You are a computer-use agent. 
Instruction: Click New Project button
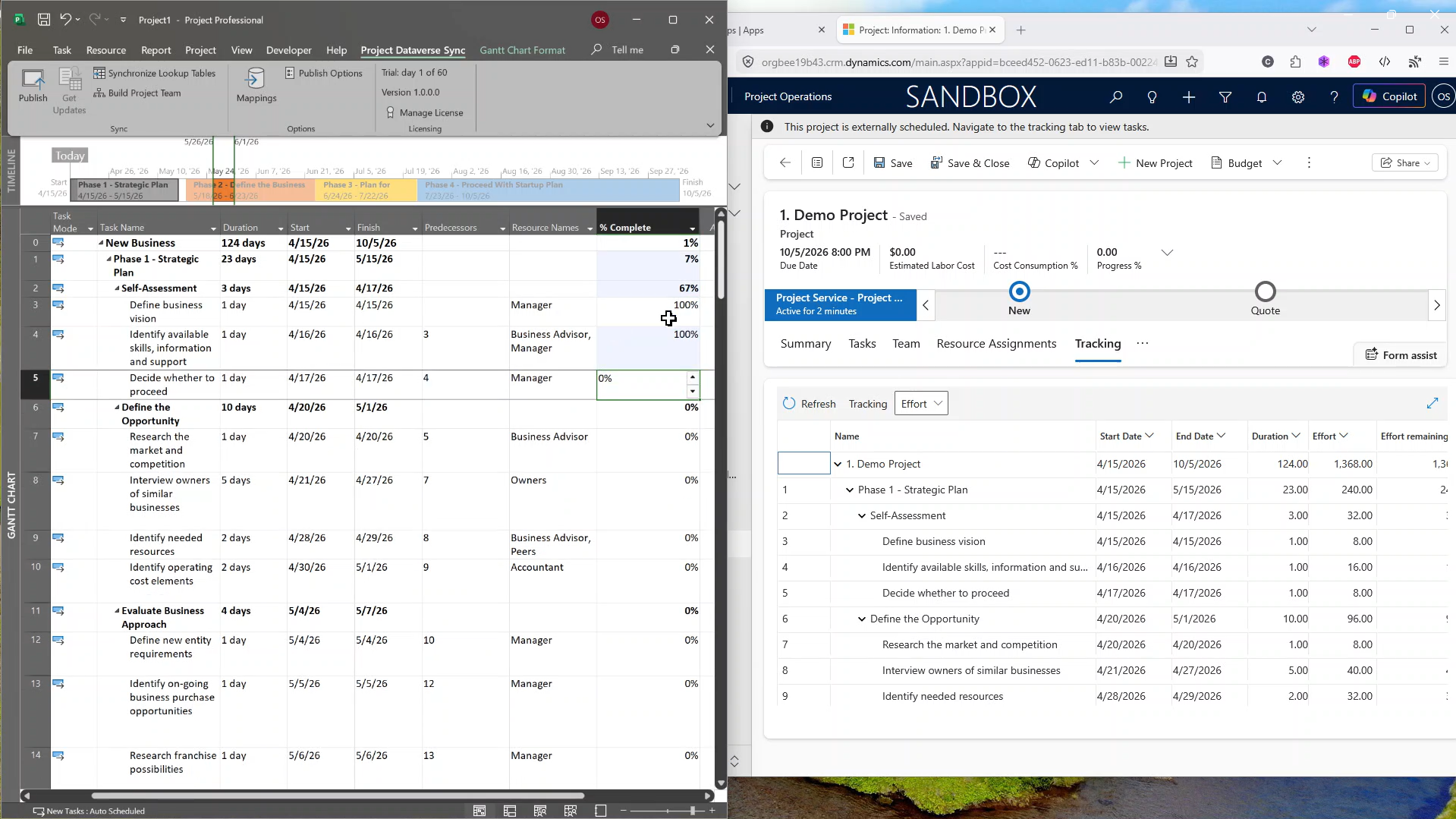(1155, 162)
